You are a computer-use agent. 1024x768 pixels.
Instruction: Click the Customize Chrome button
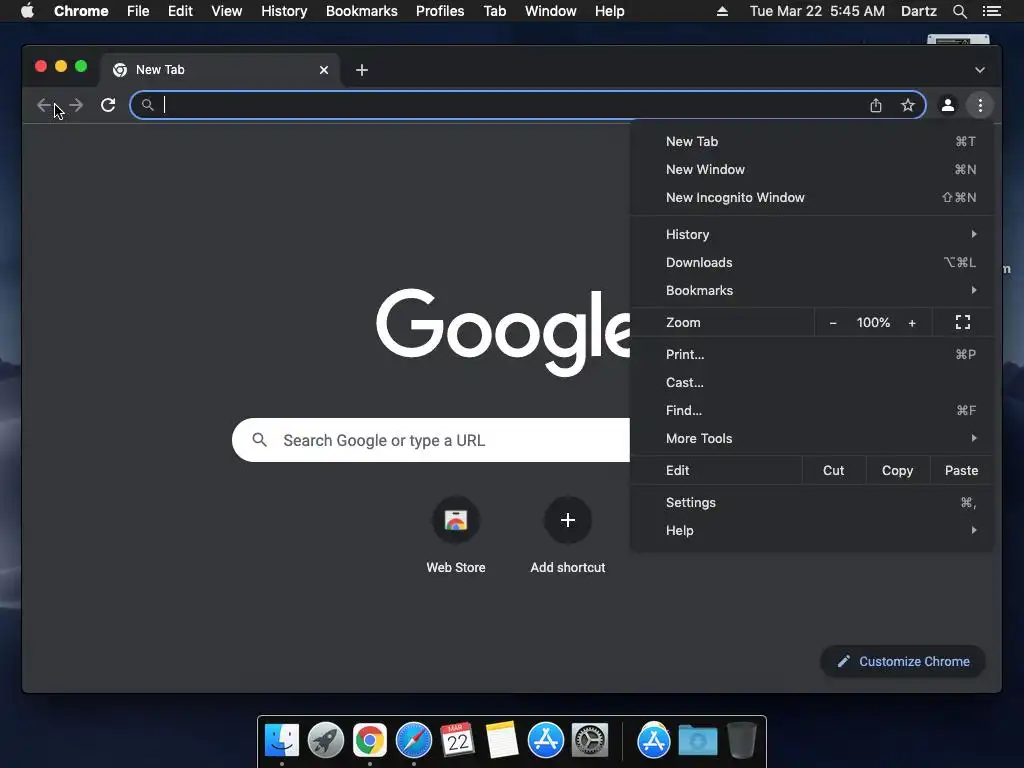pyautogui.click(x=903, y=662)
